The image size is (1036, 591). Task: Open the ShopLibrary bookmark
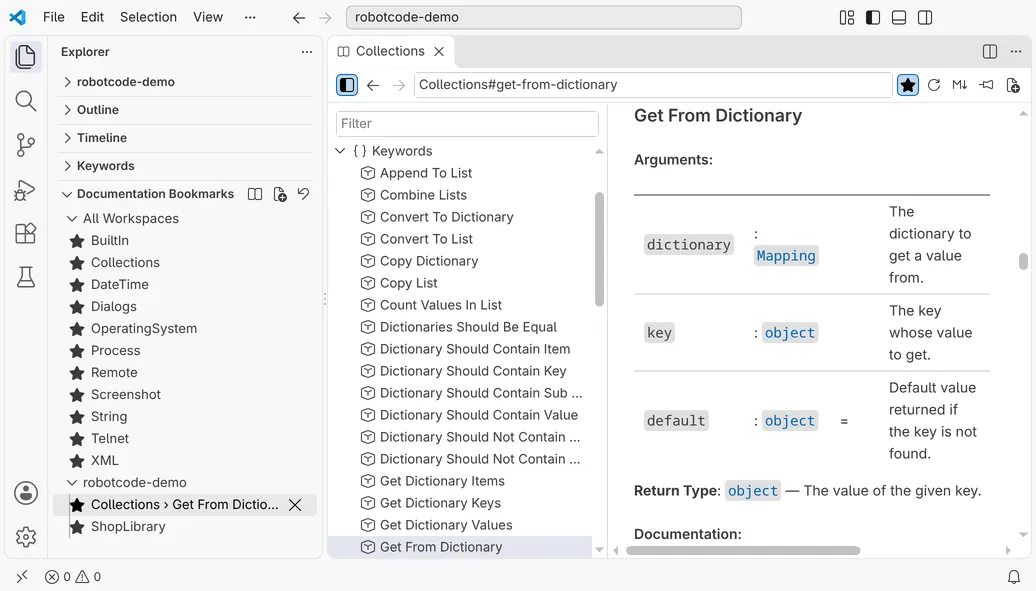pos(128,527)
